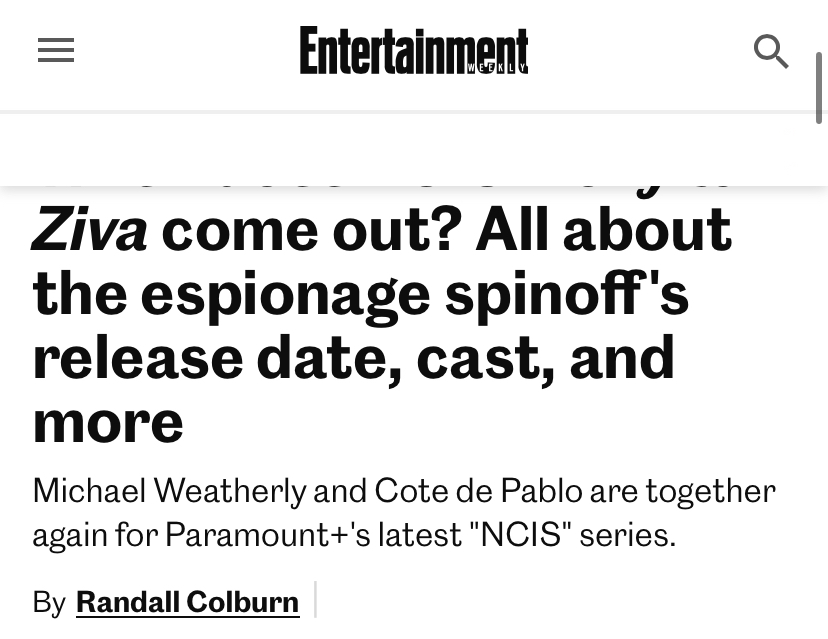Click the divider line after Randall Colburn

click(x=315, y=599)
